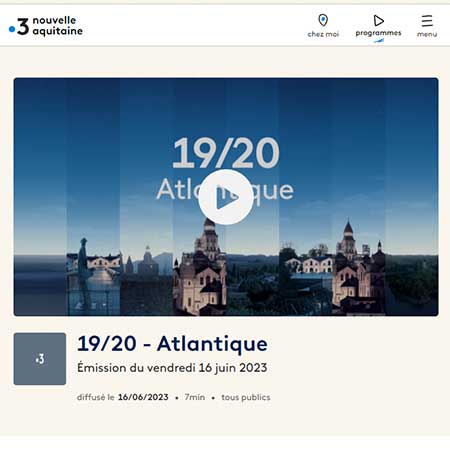The image size is (450, 450).
Task: Select the programmes label
Action: [378, 33]
